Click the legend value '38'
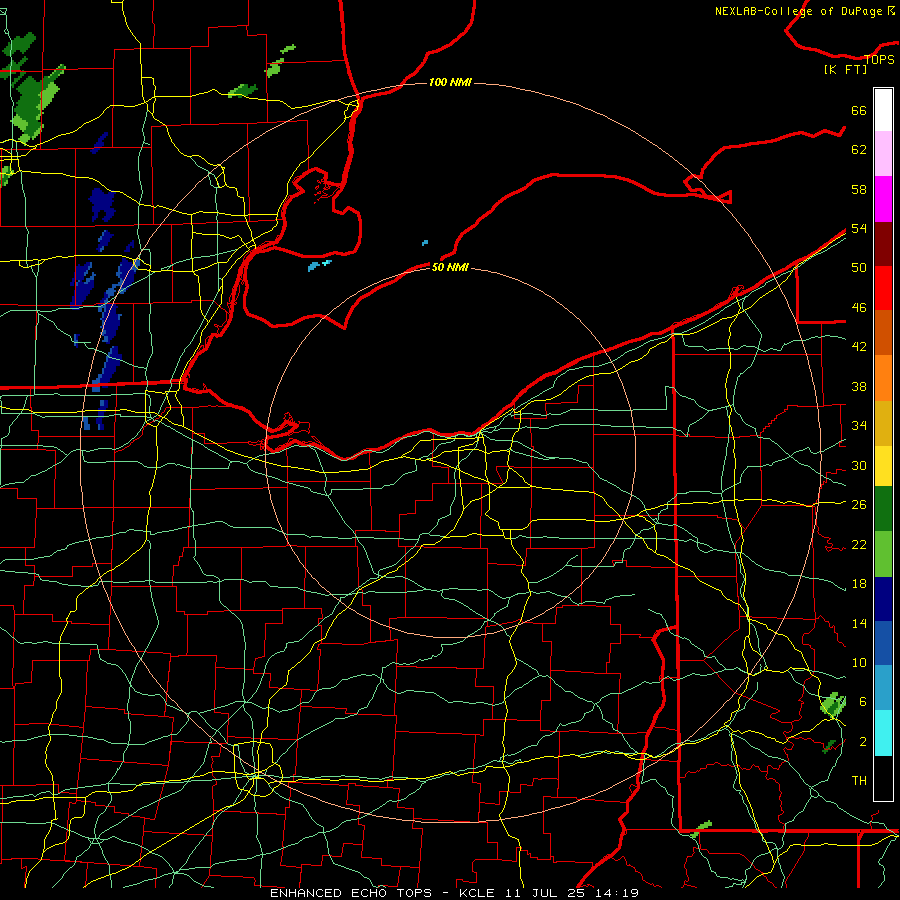 click(859, 386)
